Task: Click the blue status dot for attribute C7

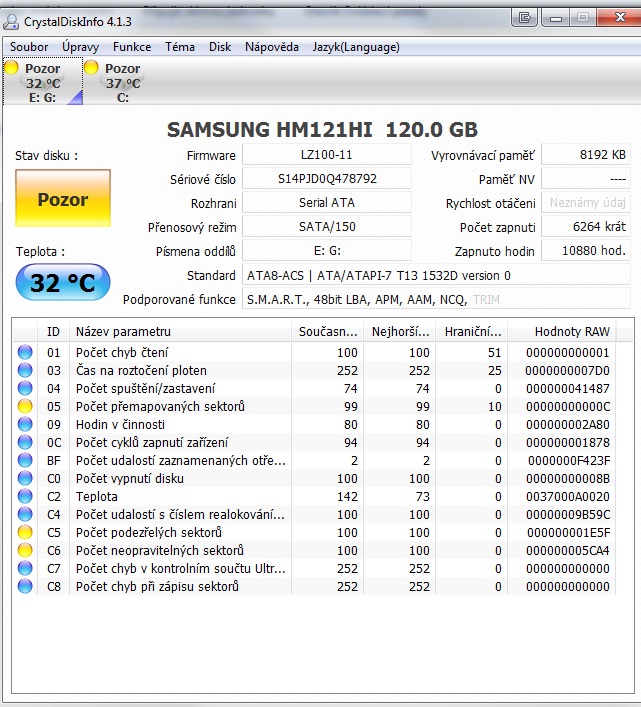Action: click(x=25, y=569)
